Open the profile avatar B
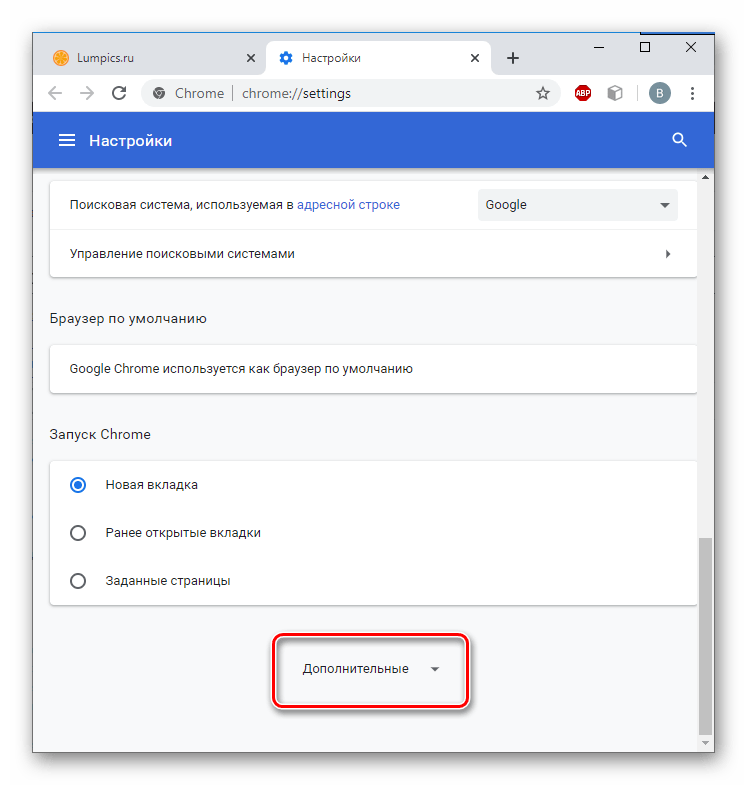 click(x=660, y=93)
